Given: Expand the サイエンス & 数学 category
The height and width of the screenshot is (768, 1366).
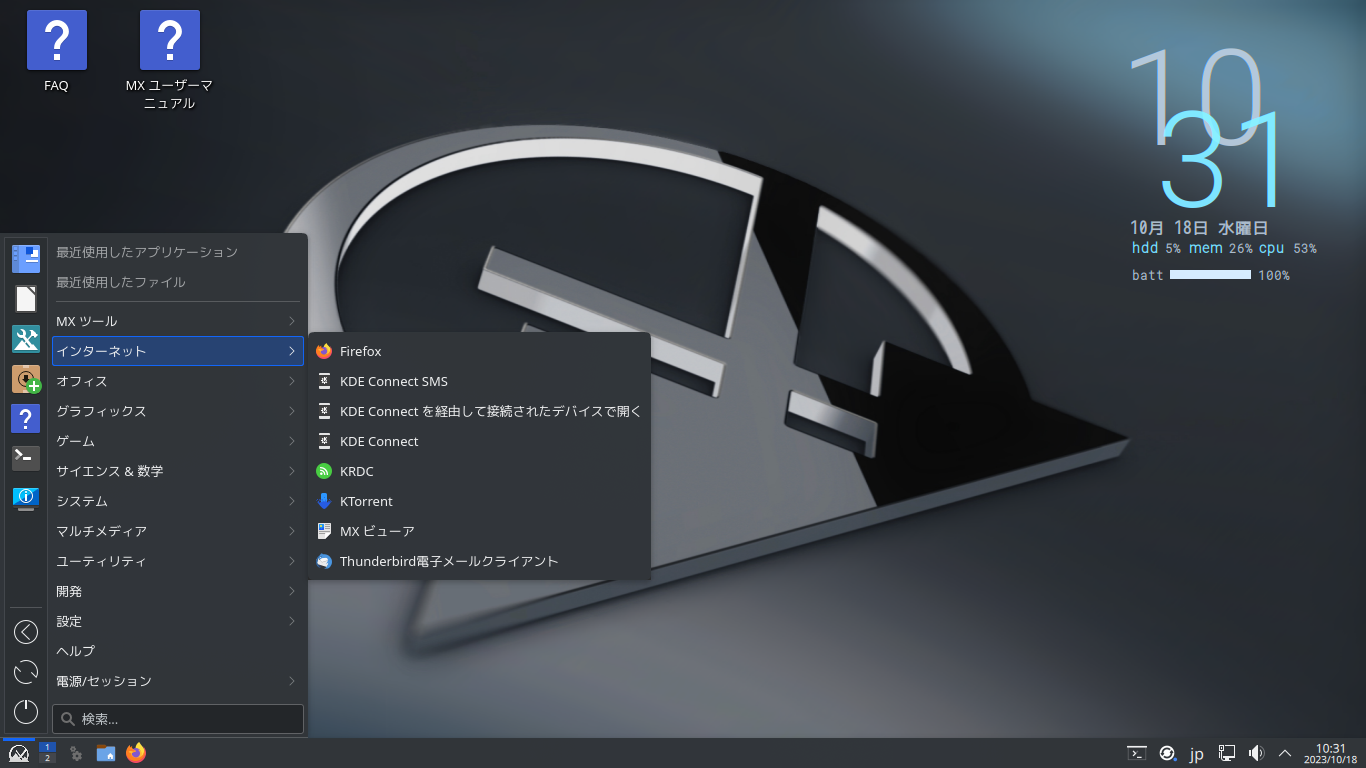Looking at the screenshot, I should 176,471.
